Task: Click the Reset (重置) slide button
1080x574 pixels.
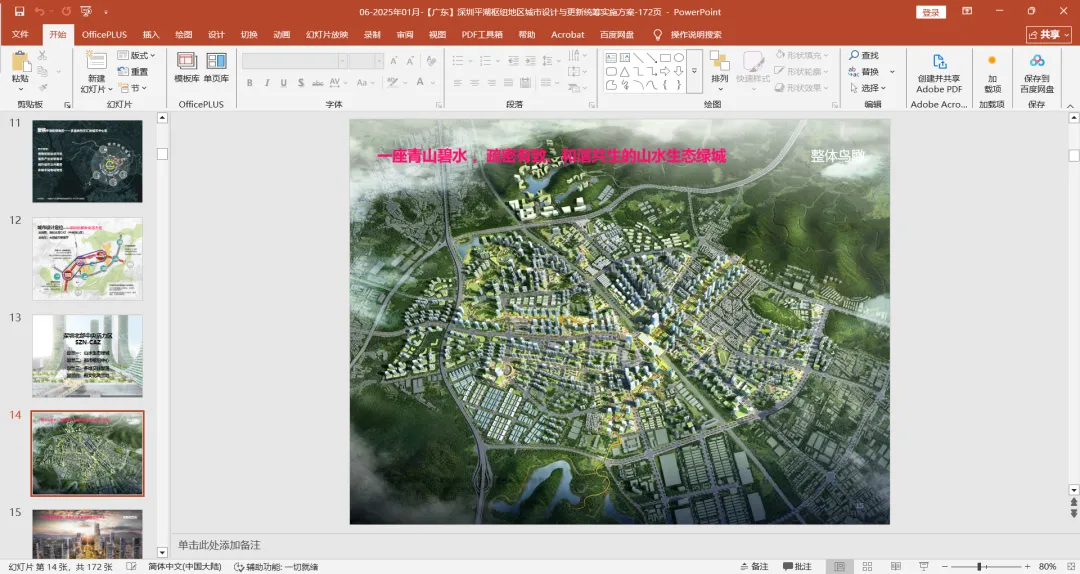Action: click(x=133, y=72)
